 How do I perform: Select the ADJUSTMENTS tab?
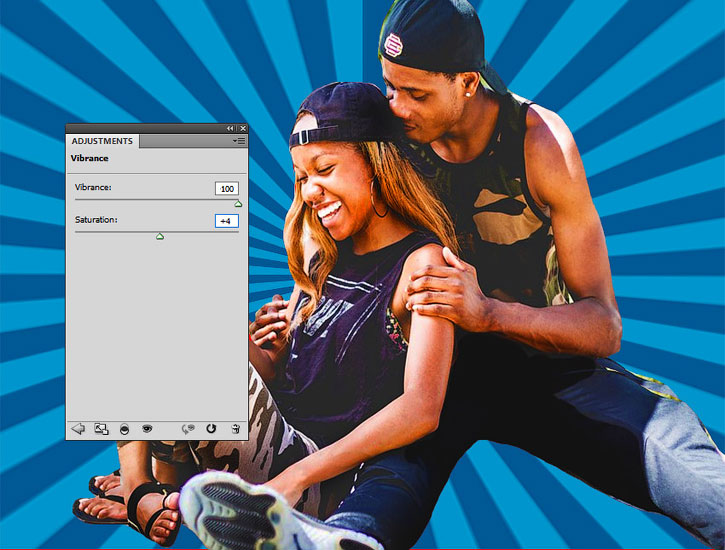(102, 141)
